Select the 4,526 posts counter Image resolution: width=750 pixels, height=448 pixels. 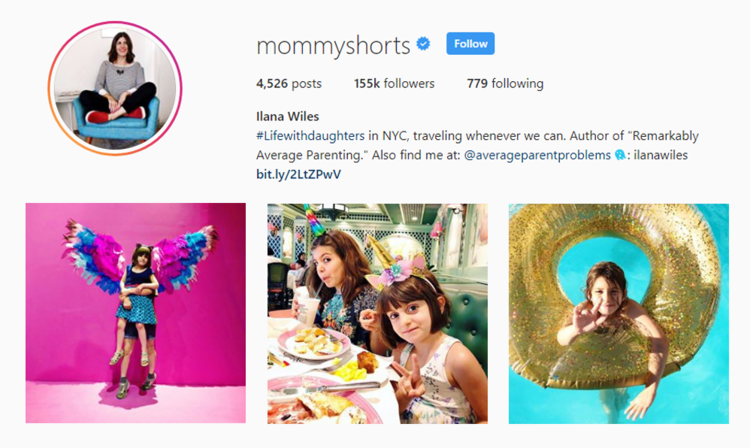point(289,84)
